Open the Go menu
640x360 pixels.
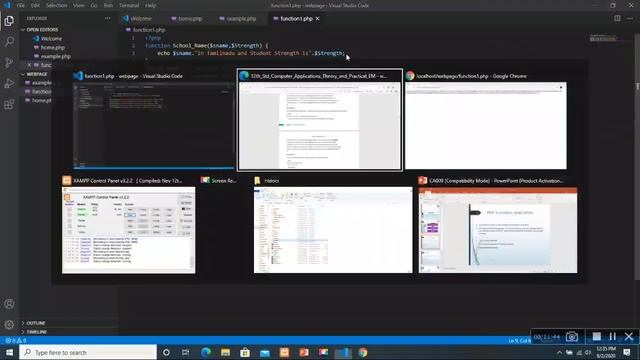[94, 5]
